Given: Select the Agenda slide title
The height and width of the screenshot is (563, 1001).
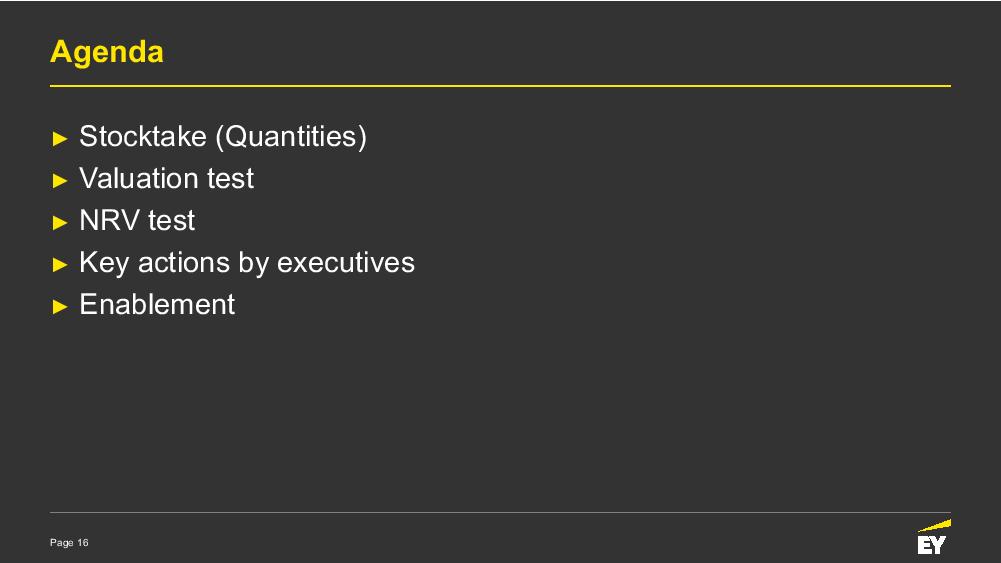Looking at the screenshot, I should pos(107,52).
